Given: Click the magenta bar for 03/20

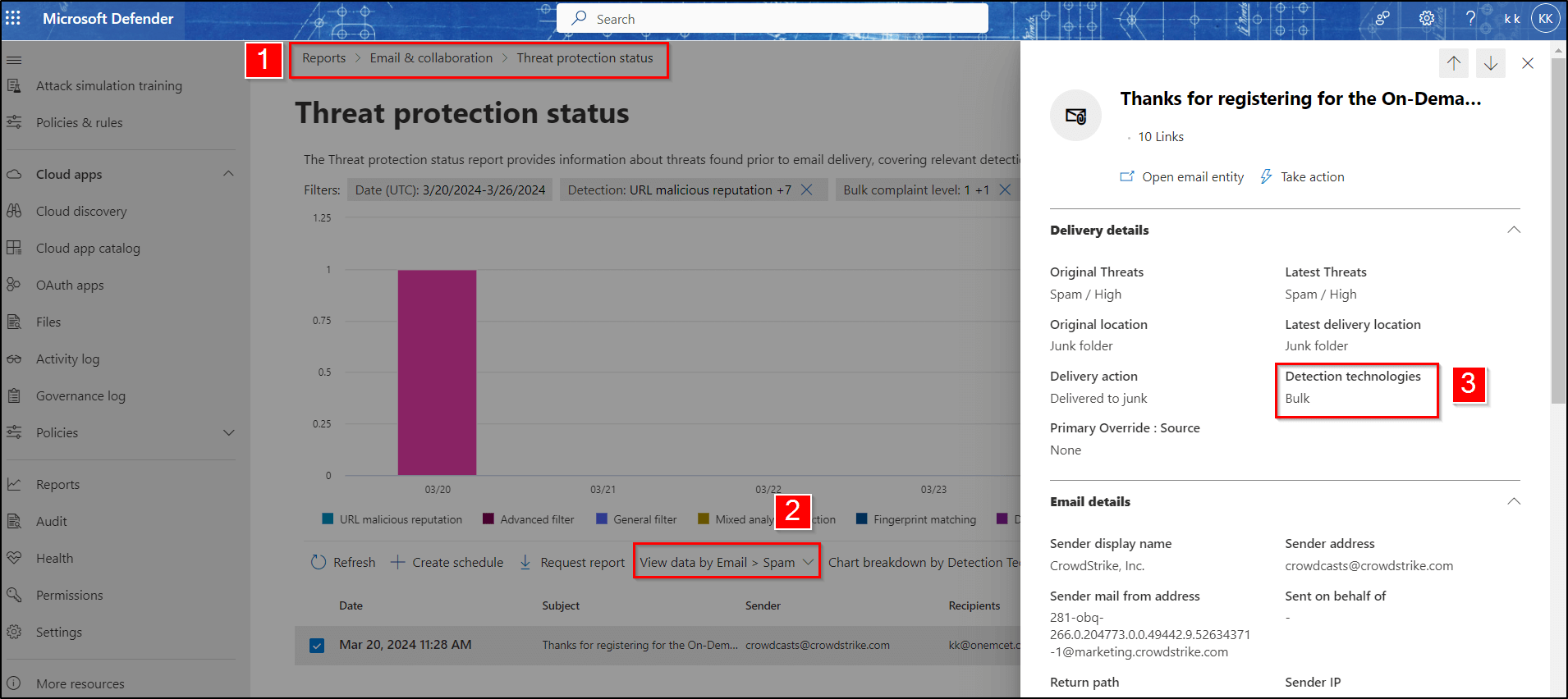Looking at the screenshot, I should click(x=437, y=372).
